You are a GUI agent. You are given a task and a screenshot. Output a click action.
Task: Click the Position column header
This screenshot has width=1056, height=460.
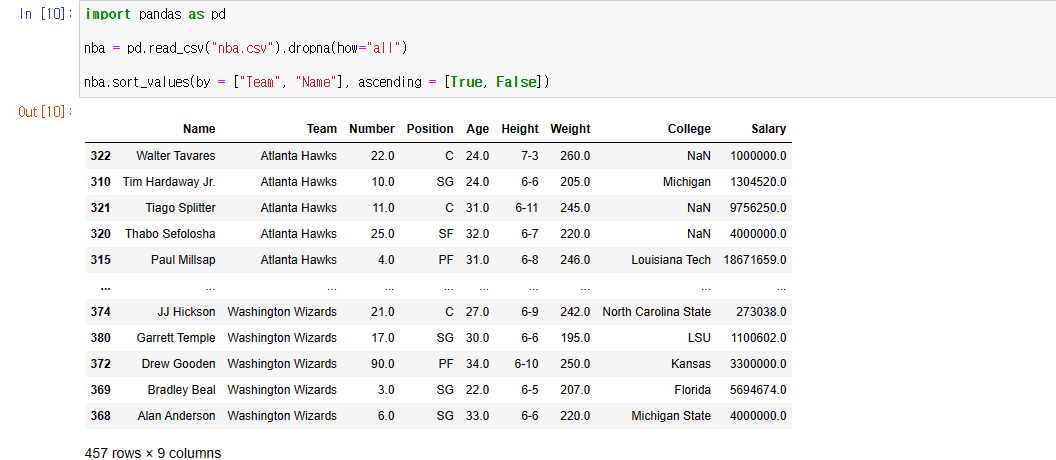[x=430, y=129]
